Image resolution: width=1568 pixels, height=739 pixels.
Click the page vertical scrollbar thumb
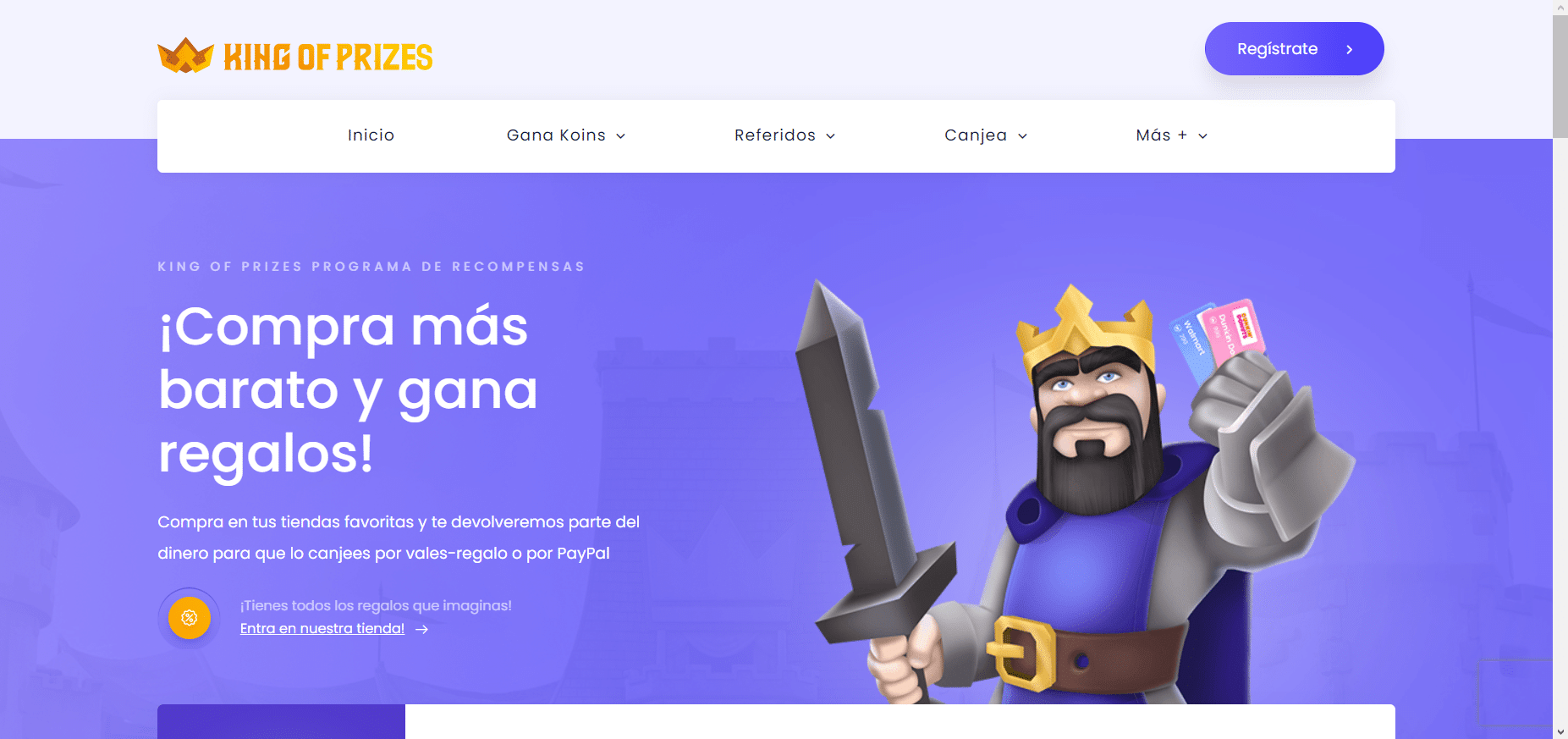(1560, 76)
